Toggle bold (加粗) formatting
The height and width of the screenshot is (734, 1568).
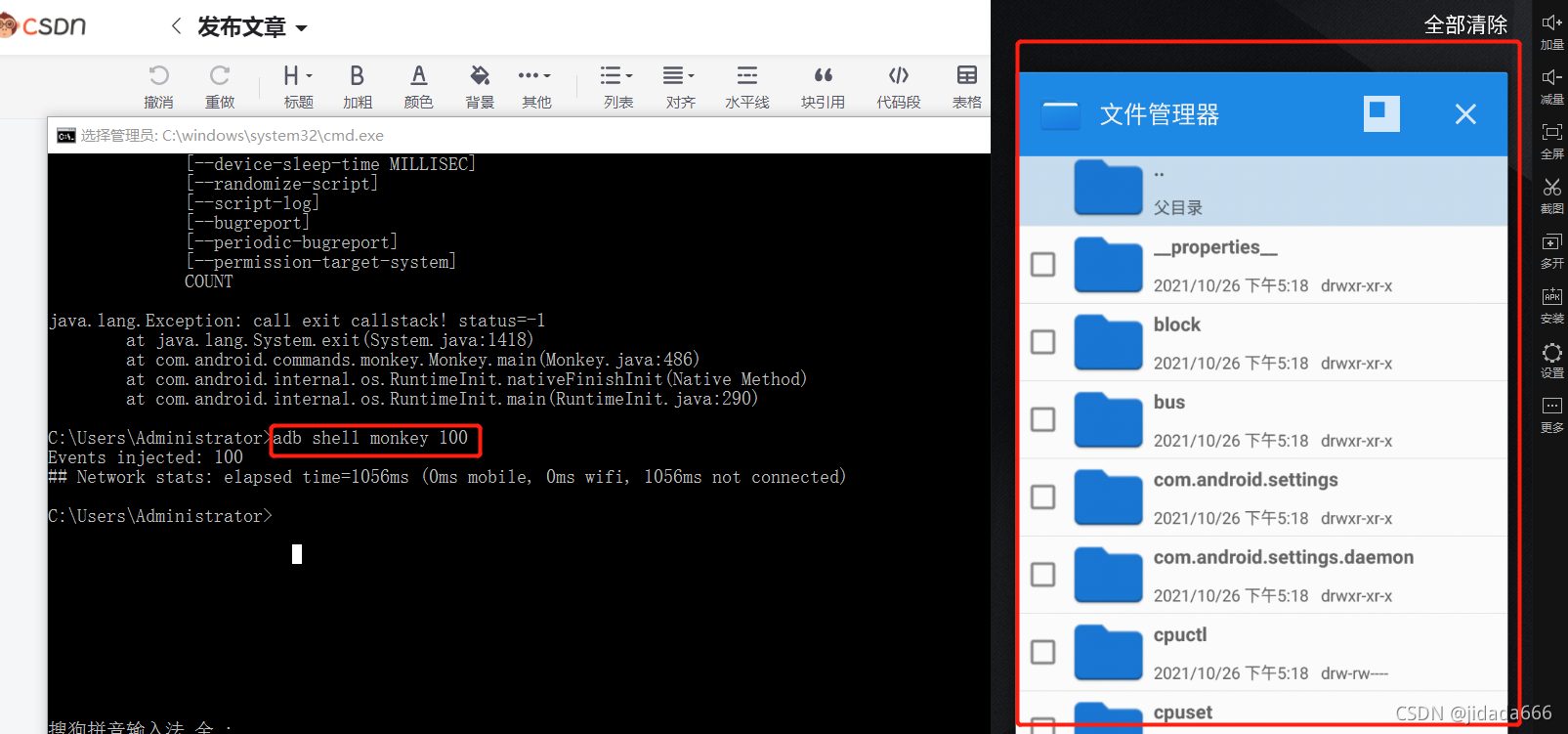click(x=358, y=75)
